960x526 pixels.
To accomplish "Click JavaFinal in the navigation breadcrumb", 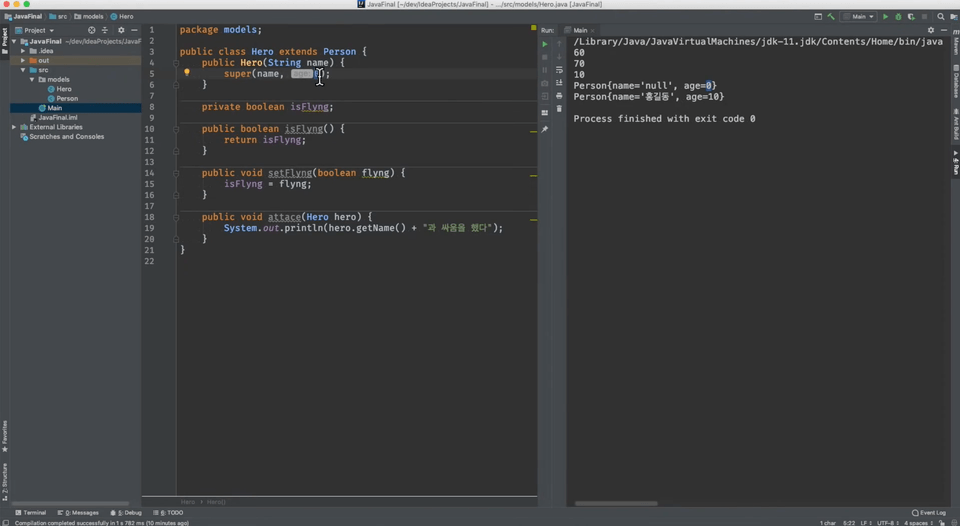I will pos(23,17).
